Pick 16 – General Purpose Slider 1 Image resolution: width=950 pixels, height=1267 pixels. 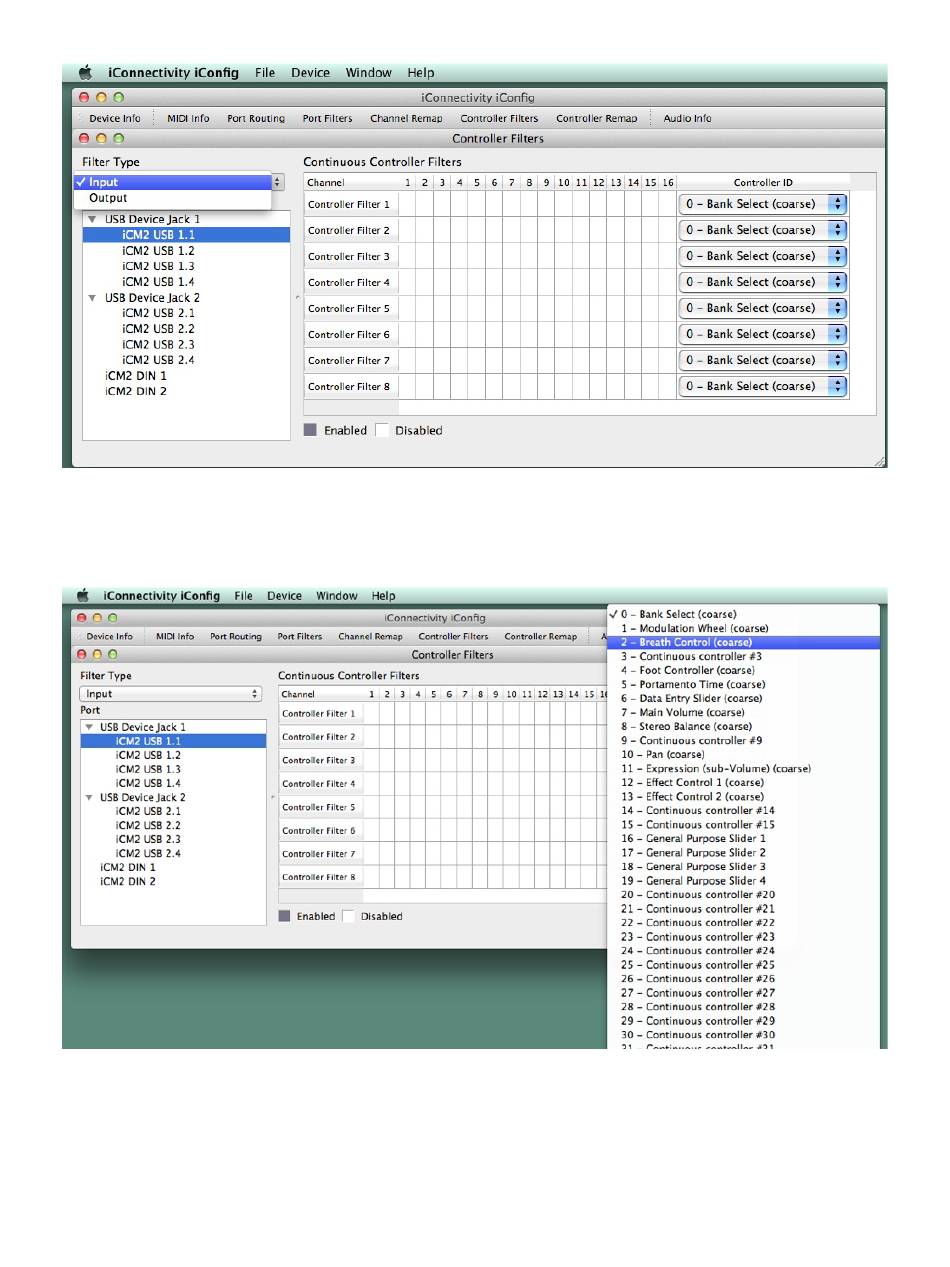click(744, 838)
